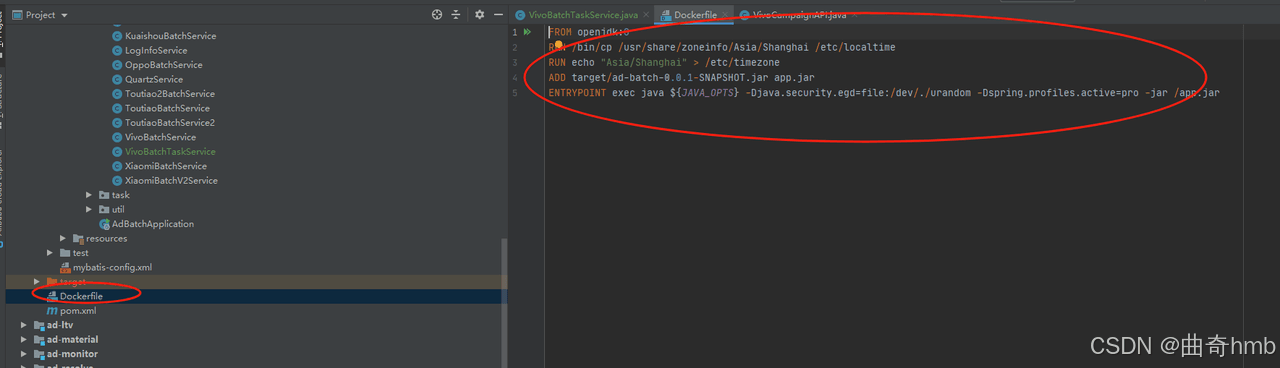
Task: Click ENTRYPOINT keyword on line 5
Action: [577, 92]
